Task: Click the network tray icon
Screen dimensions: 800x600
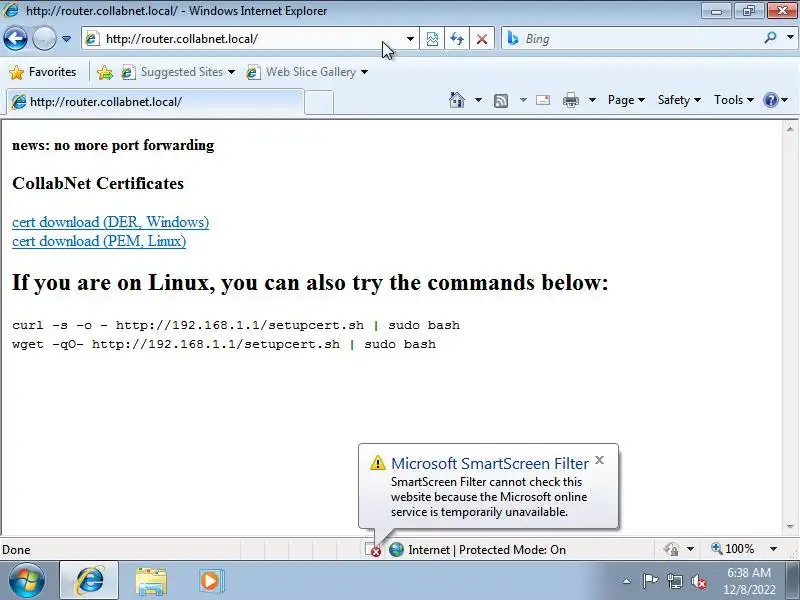Action: click(x=674, y=581)
